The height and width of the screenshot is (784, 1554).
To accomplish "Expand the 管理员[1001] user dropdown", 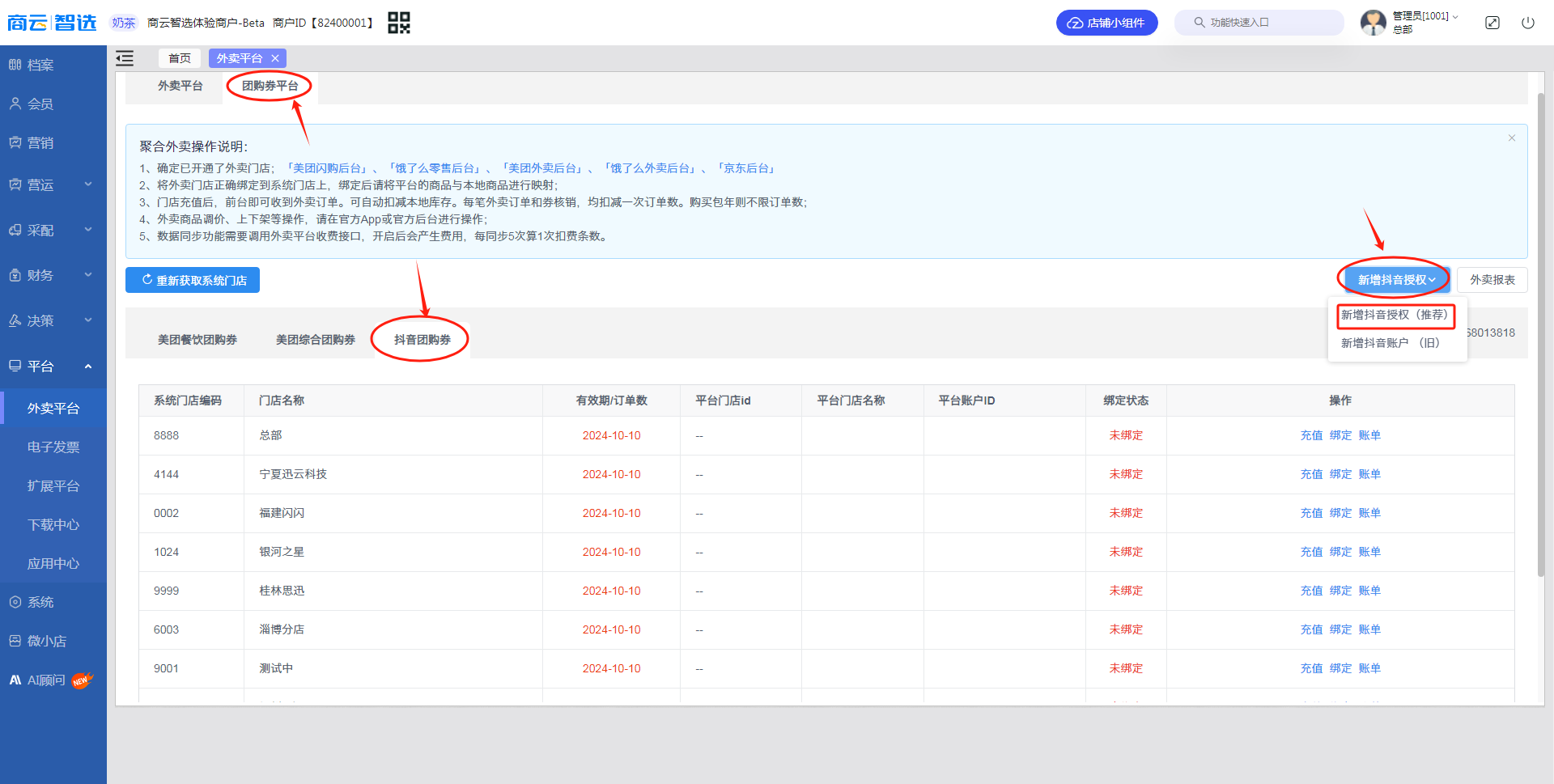I will tap(1424, 16).
